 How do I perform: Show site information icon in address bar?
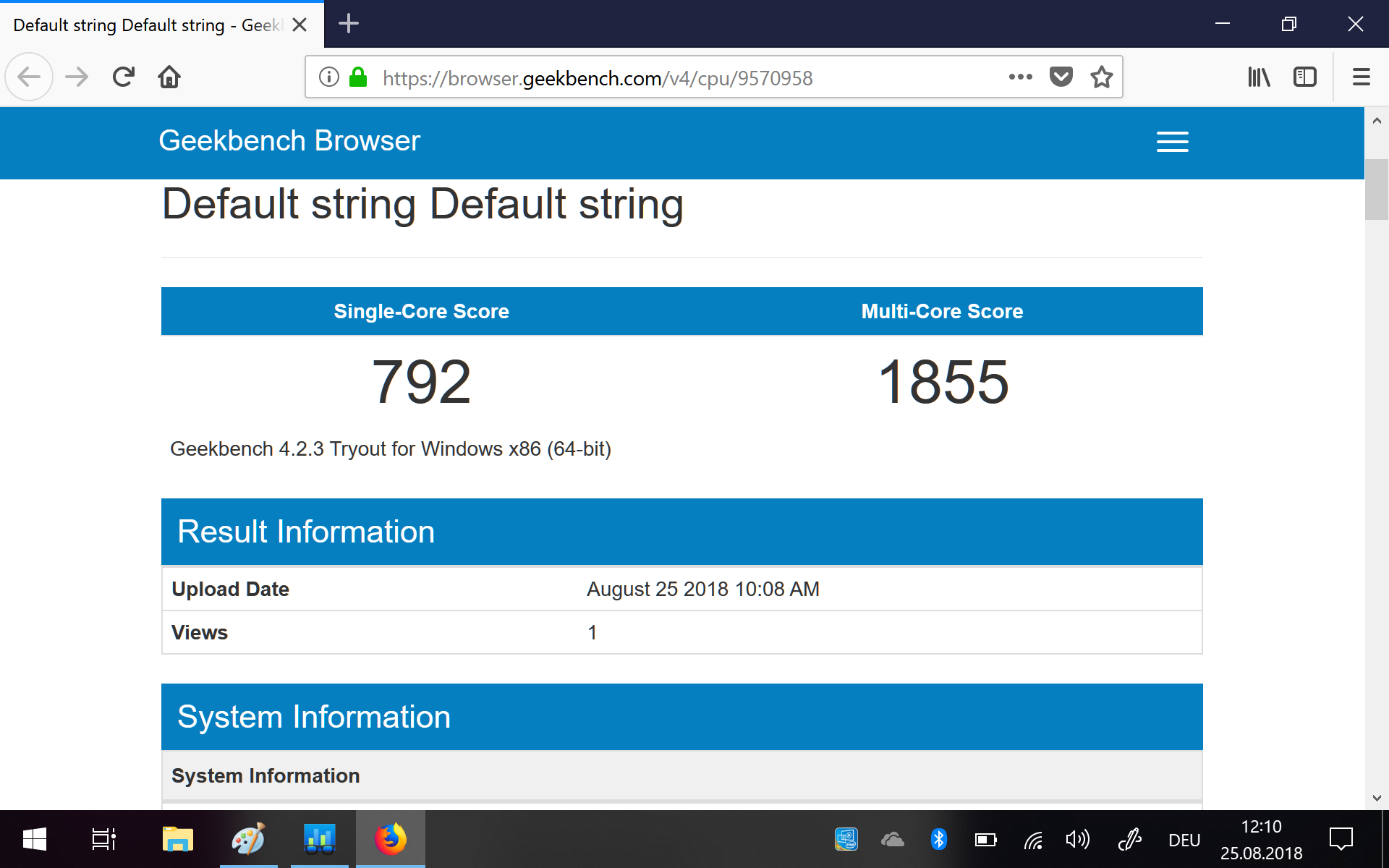[x=329, y=77]
